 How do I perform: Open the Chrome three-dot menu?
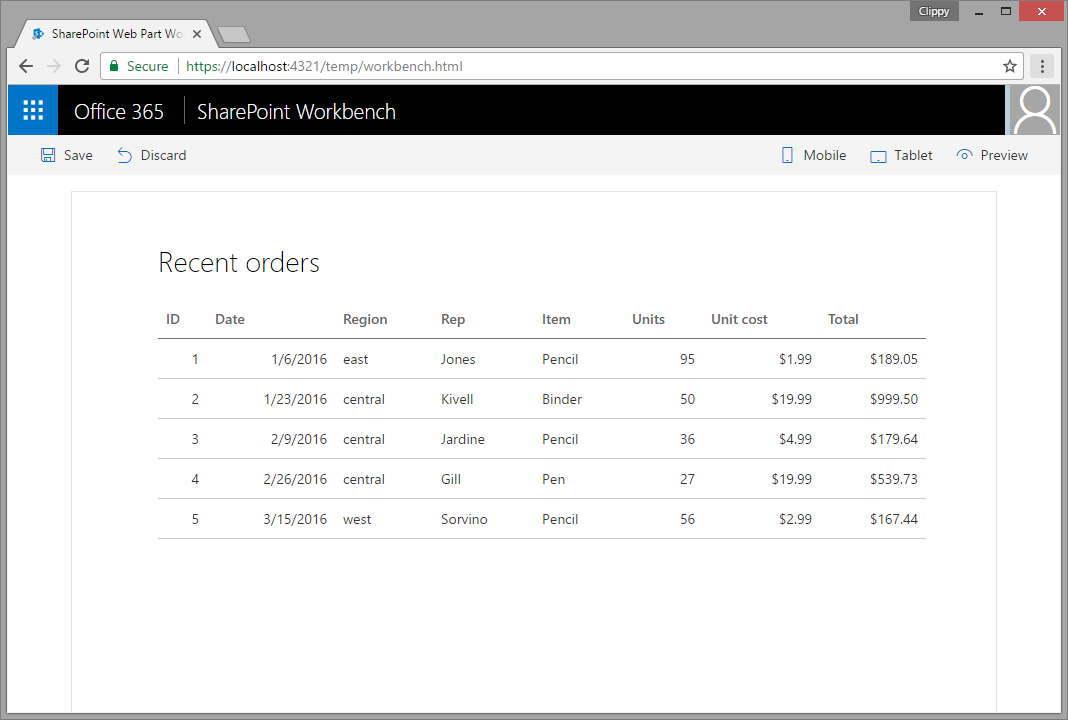click(x=1042, y=66)
